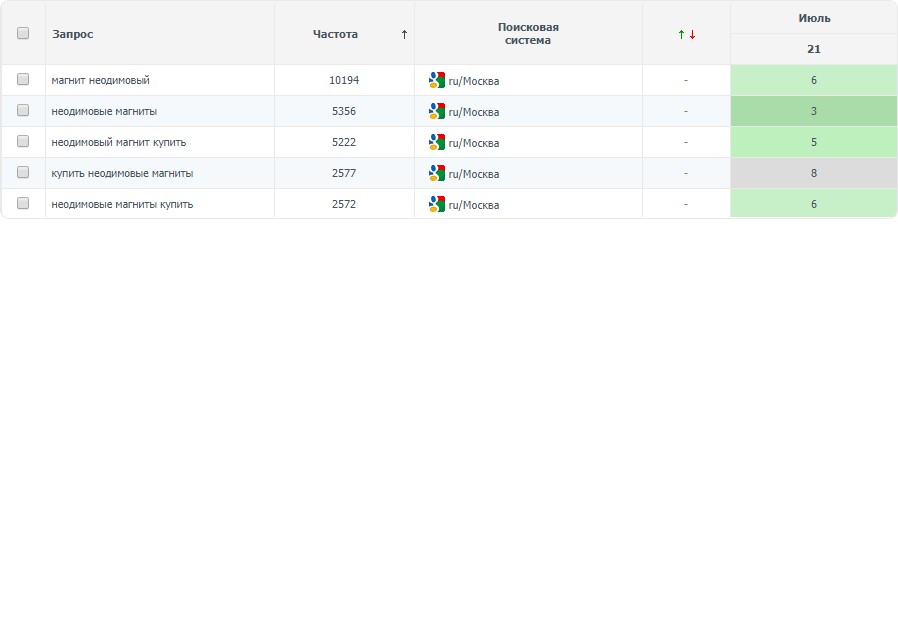This screenshot has height=633, width=898.
Task: Click the green up arrow in header
Action: click(x=681, y=34)
